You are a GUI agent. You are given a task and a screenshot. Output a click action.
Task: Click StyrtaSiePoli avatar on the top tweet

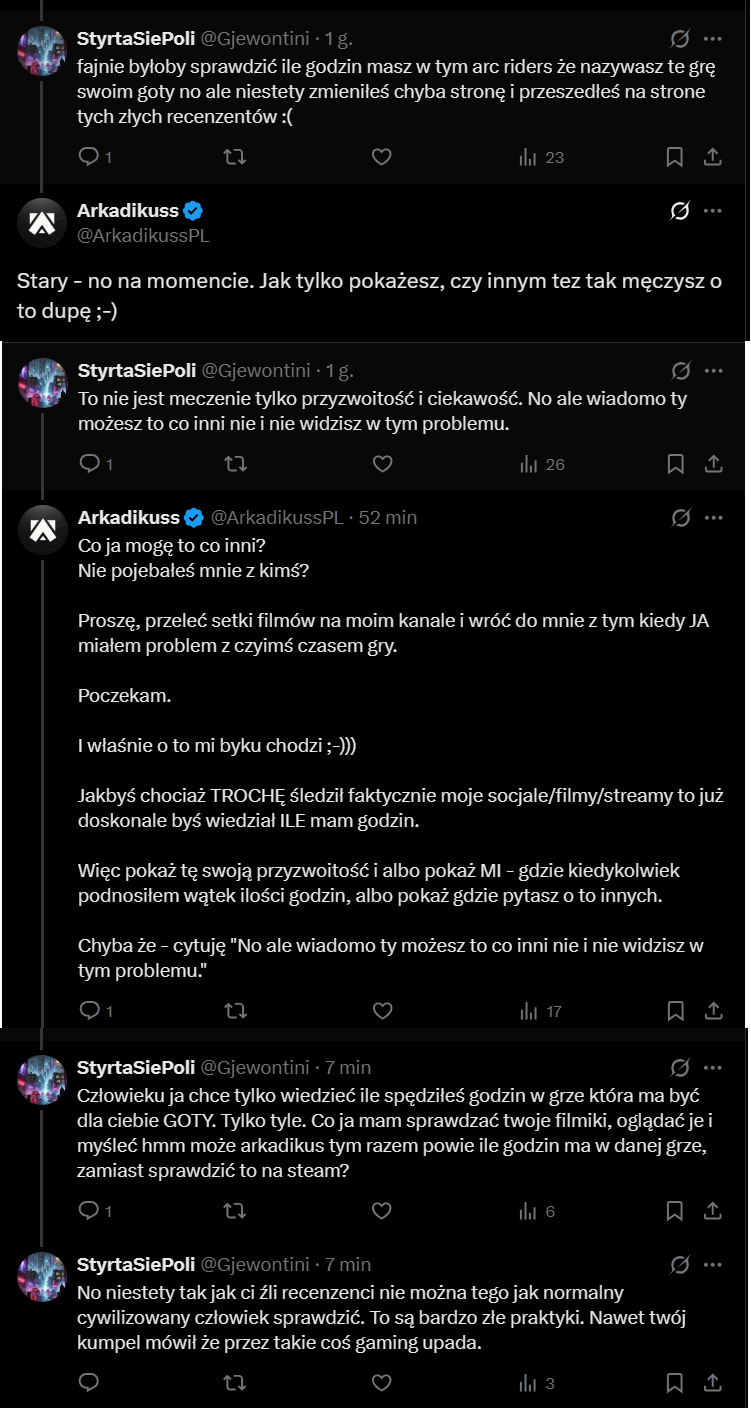pyautogui.click(x=42, y=50)
